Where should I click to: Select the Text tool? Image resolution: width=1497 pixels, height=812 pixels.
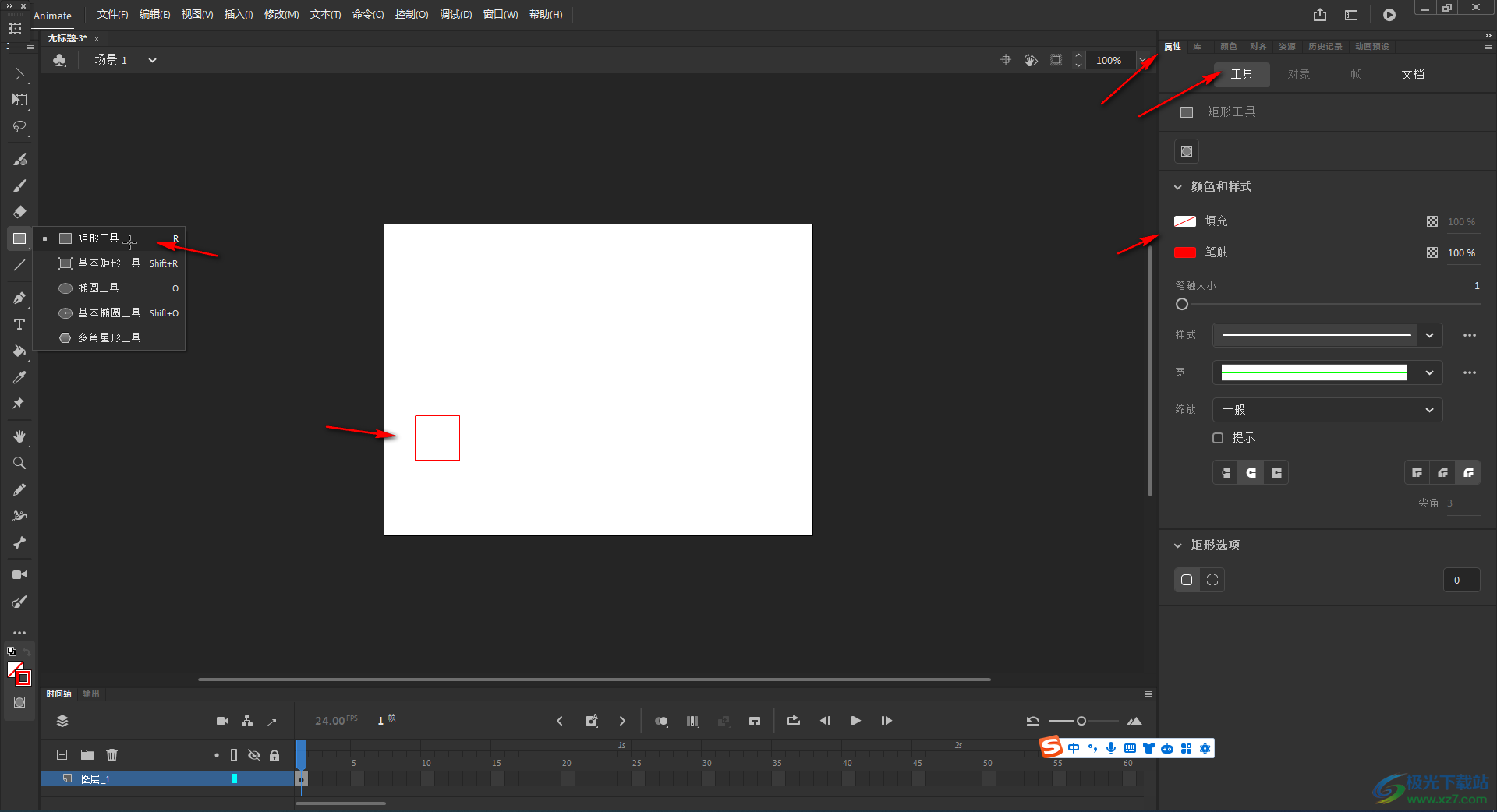[x=19, y=324]
